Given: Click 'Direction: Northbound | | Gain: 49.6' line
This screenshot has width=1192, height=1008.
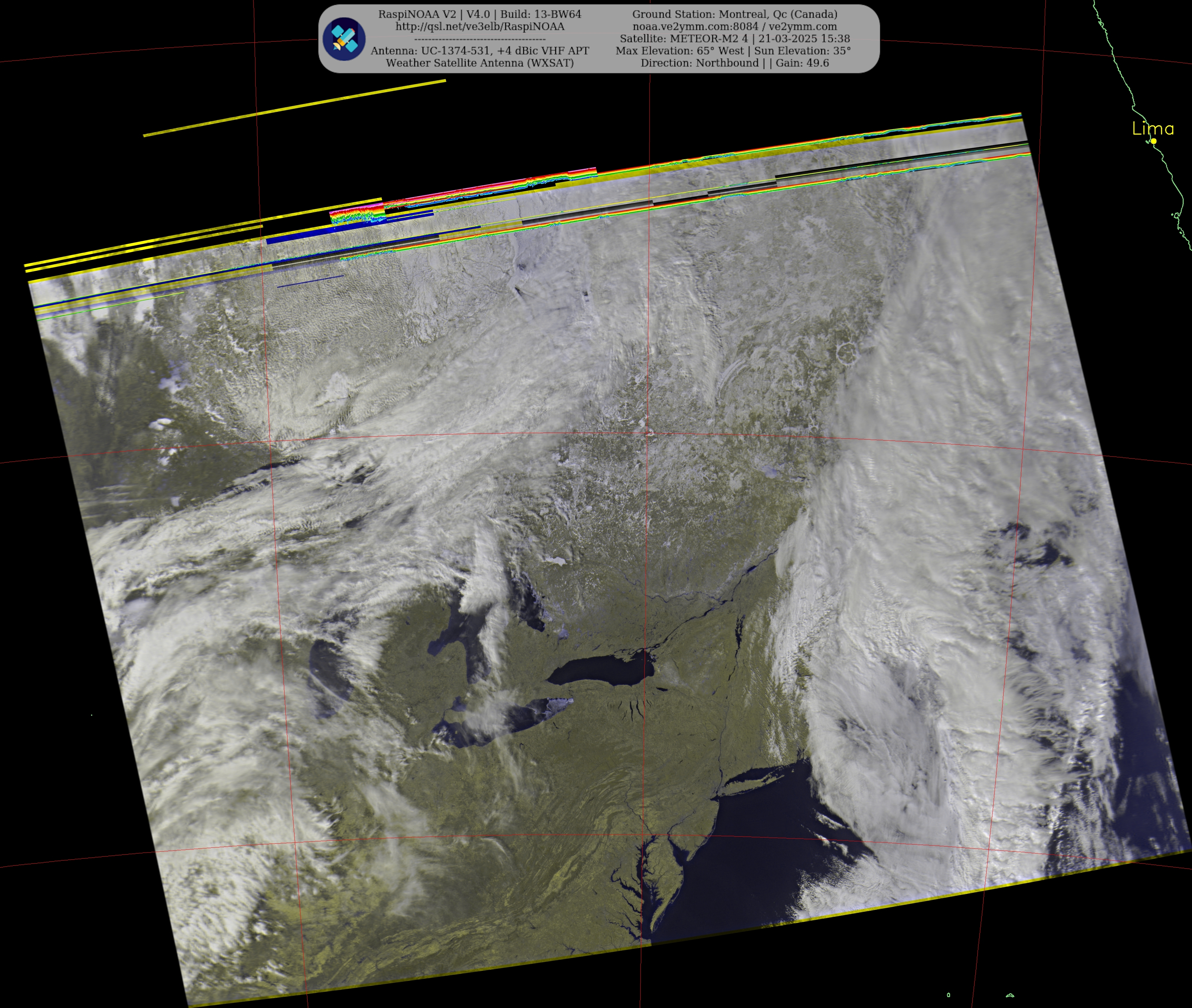Looking at the screenshot, I should coord(734,63).
